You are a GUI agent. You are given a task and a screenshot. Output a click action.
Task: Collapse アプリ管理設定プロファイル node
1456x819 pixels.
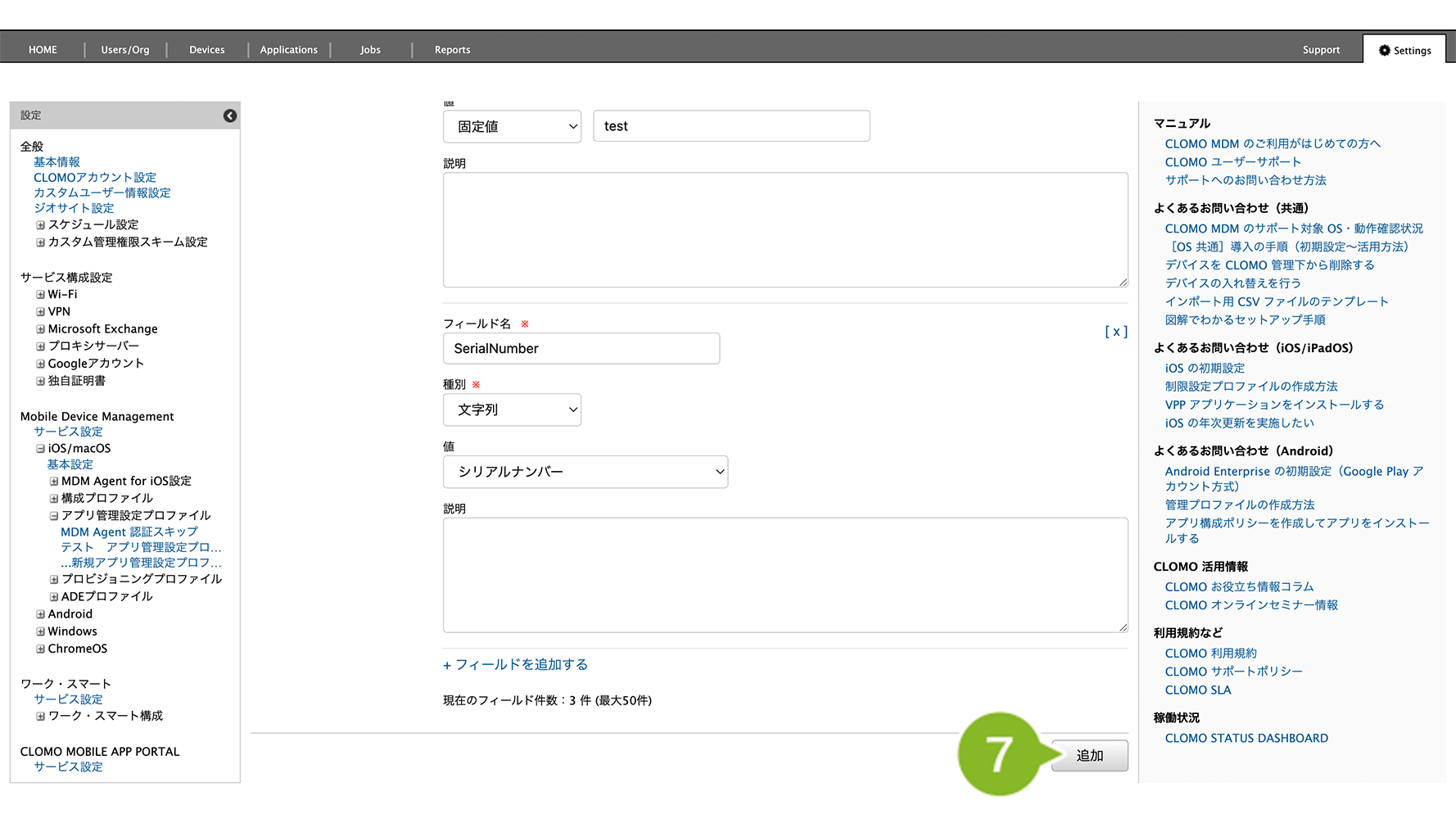[54, 516]
